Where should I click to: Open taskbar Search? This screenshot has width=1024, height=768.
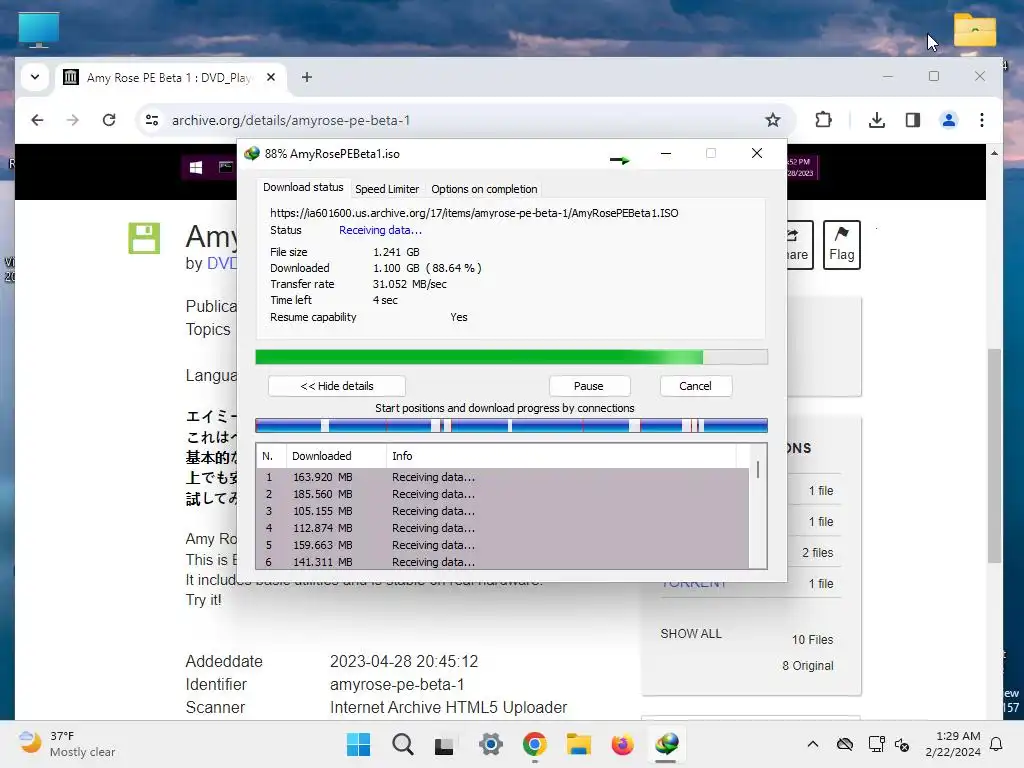click(x=403, y=744)
